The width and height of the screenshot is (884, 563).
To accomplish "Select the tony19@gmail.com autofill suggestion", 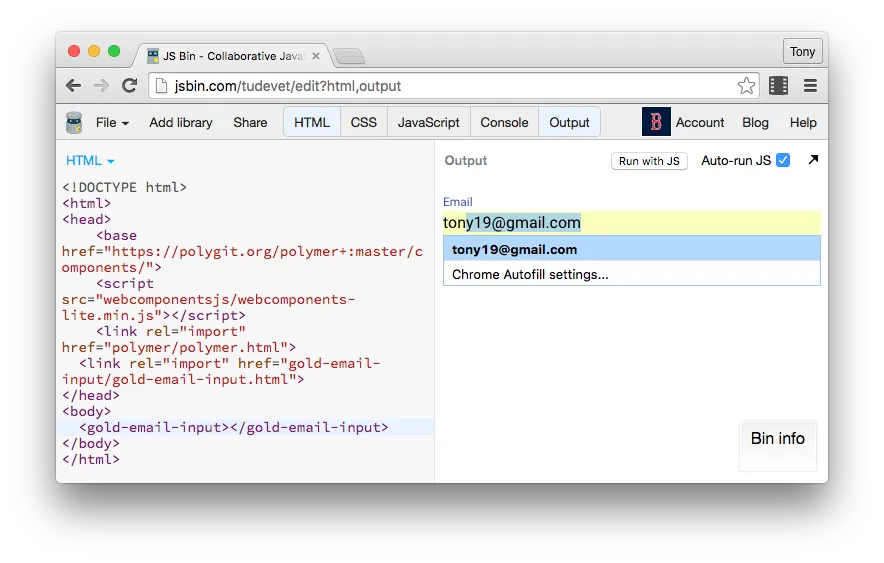I will (631, 249).
